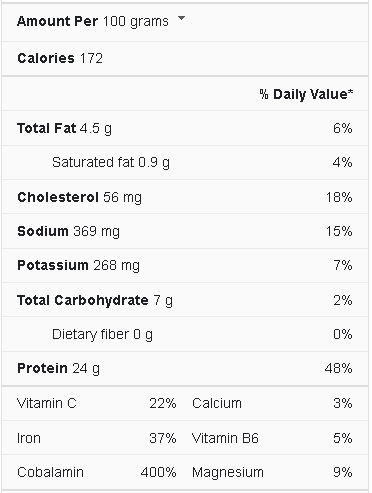This screenshot has width=372, height=493.
Task: Click the Total Carbohydrate 7 g row
Action: 185,300
